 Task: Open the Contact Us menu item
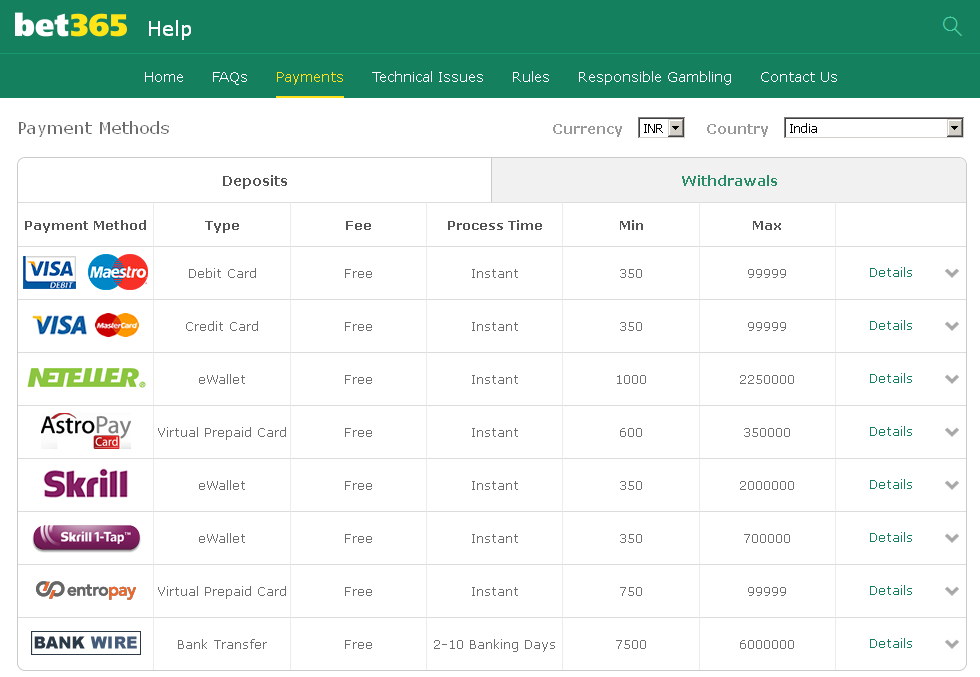pyautogui.click(x=798, y=77)
